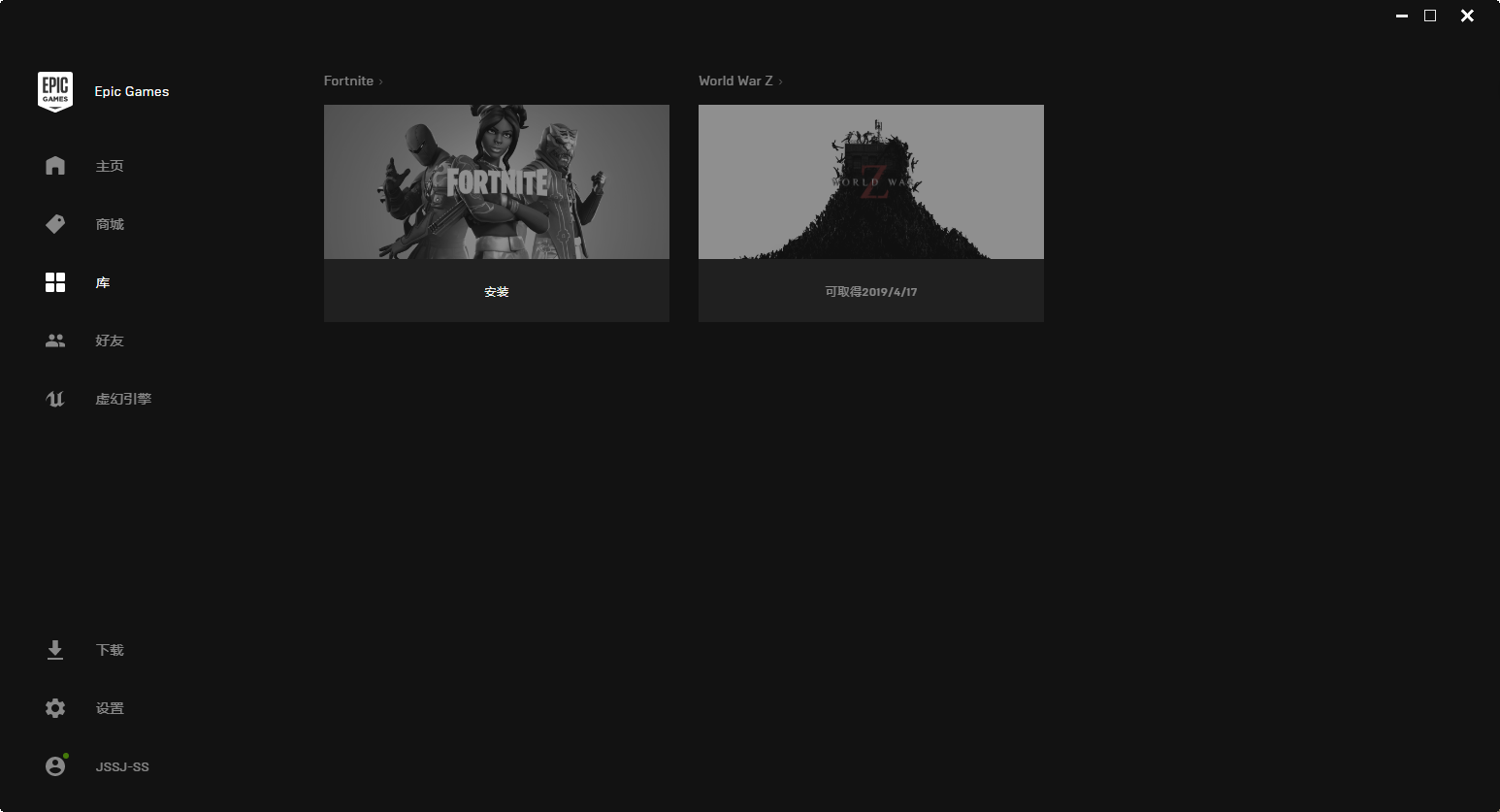Click the library grid icon
This screenshot has width=1500, height=812.
tap(55, 282)
